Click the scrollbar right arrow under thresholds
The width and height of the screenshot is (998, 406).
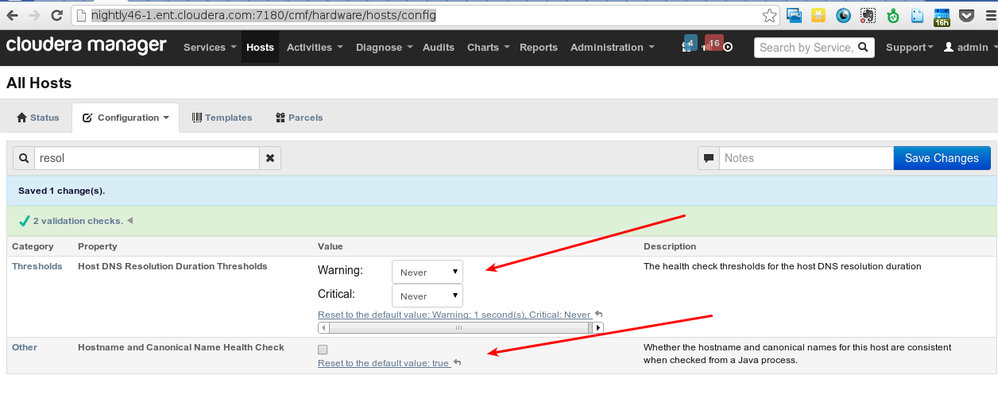598,328
